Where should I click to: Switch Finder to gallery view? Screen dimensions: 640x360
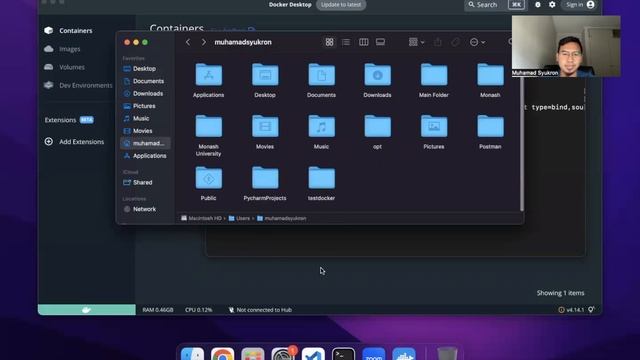click(x=380, y=42)
